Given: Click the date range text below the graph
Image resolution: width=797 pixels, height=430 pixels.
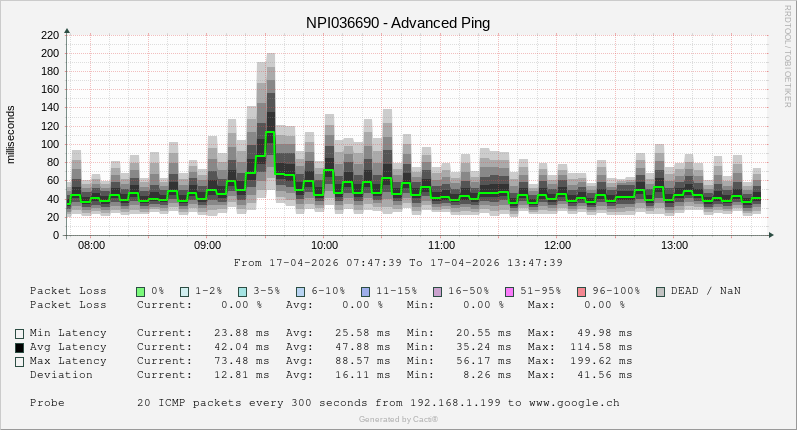Looking at the screenshot, I should [398, 263].
